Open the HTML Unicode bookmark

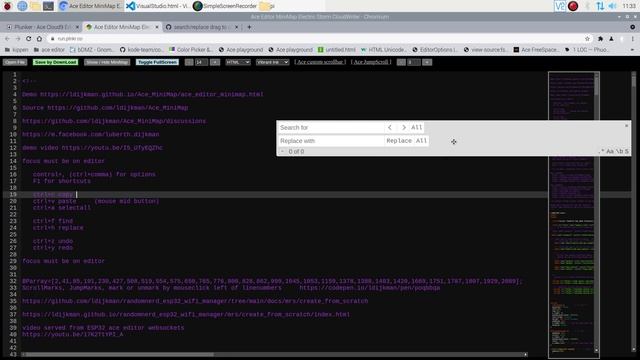(x=383, y=50)
